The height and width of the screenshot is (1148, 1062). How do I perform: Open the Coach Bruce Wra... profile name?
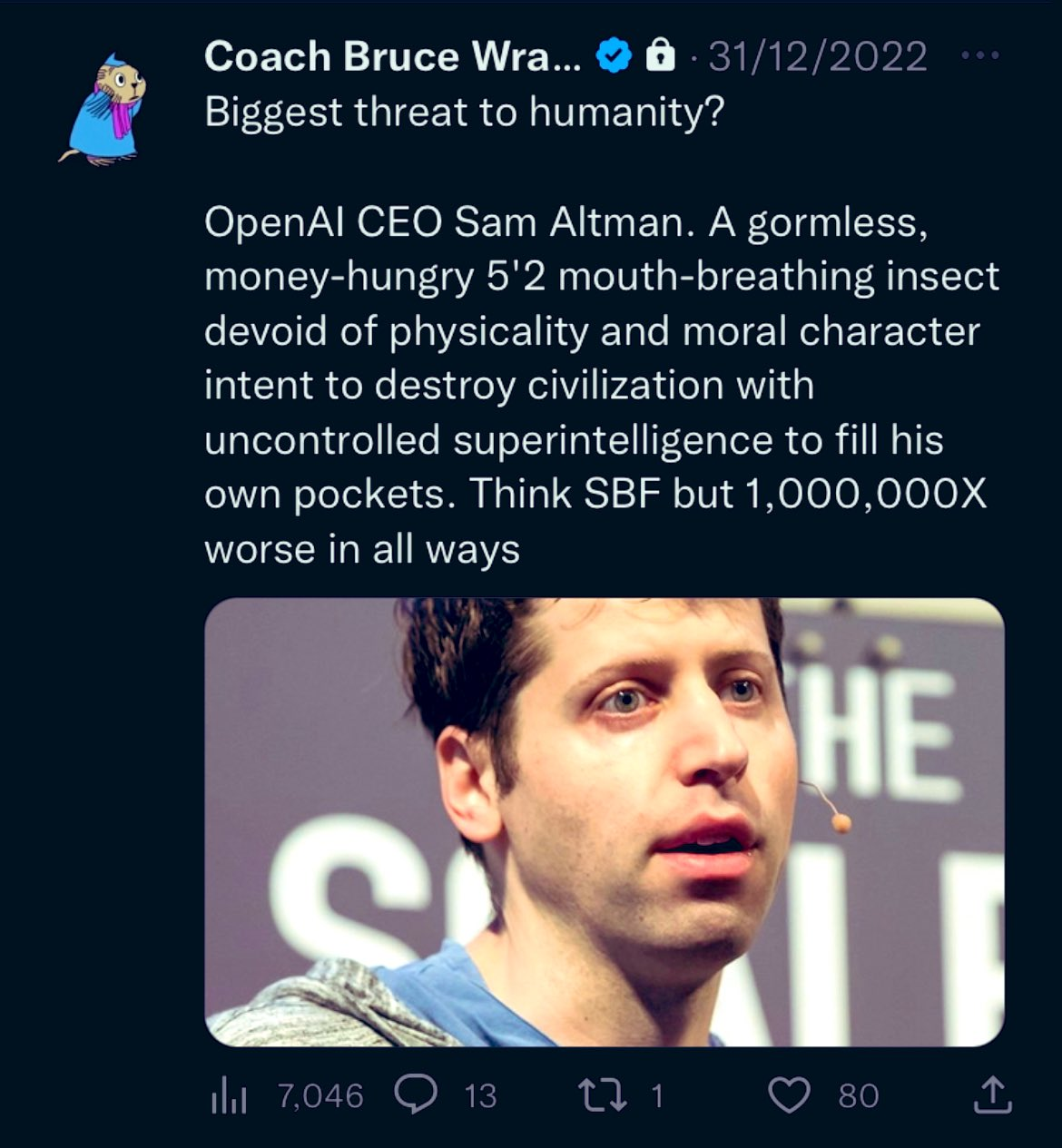(392, 56)
